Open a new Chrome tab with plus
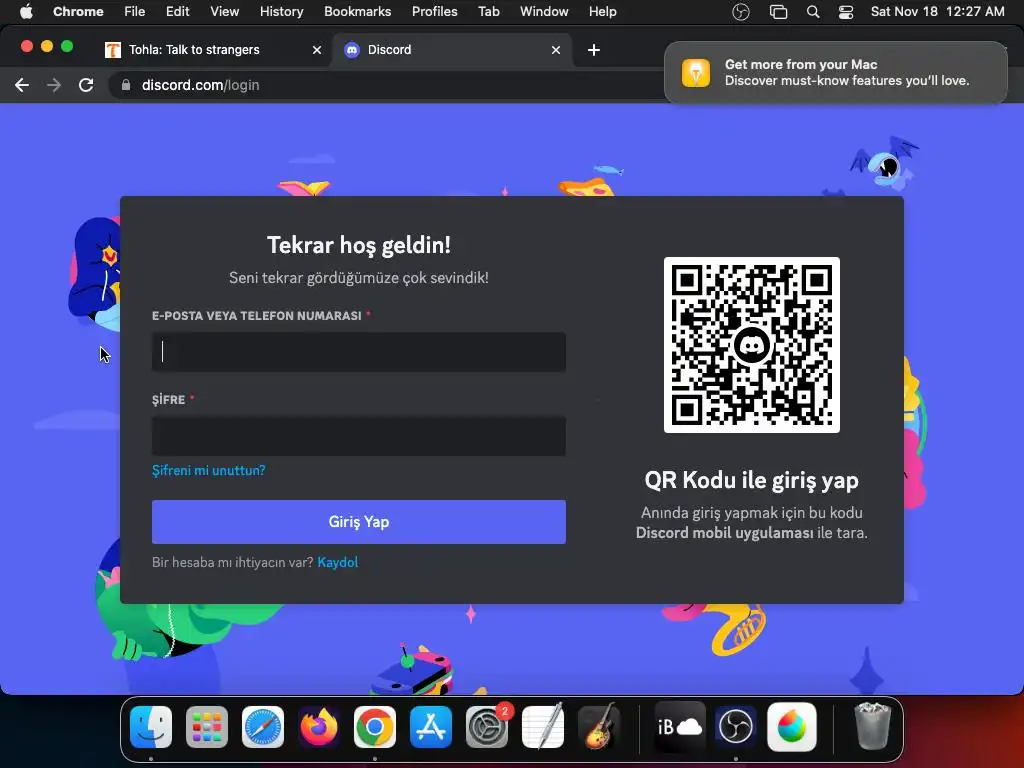 click(594, 50)
